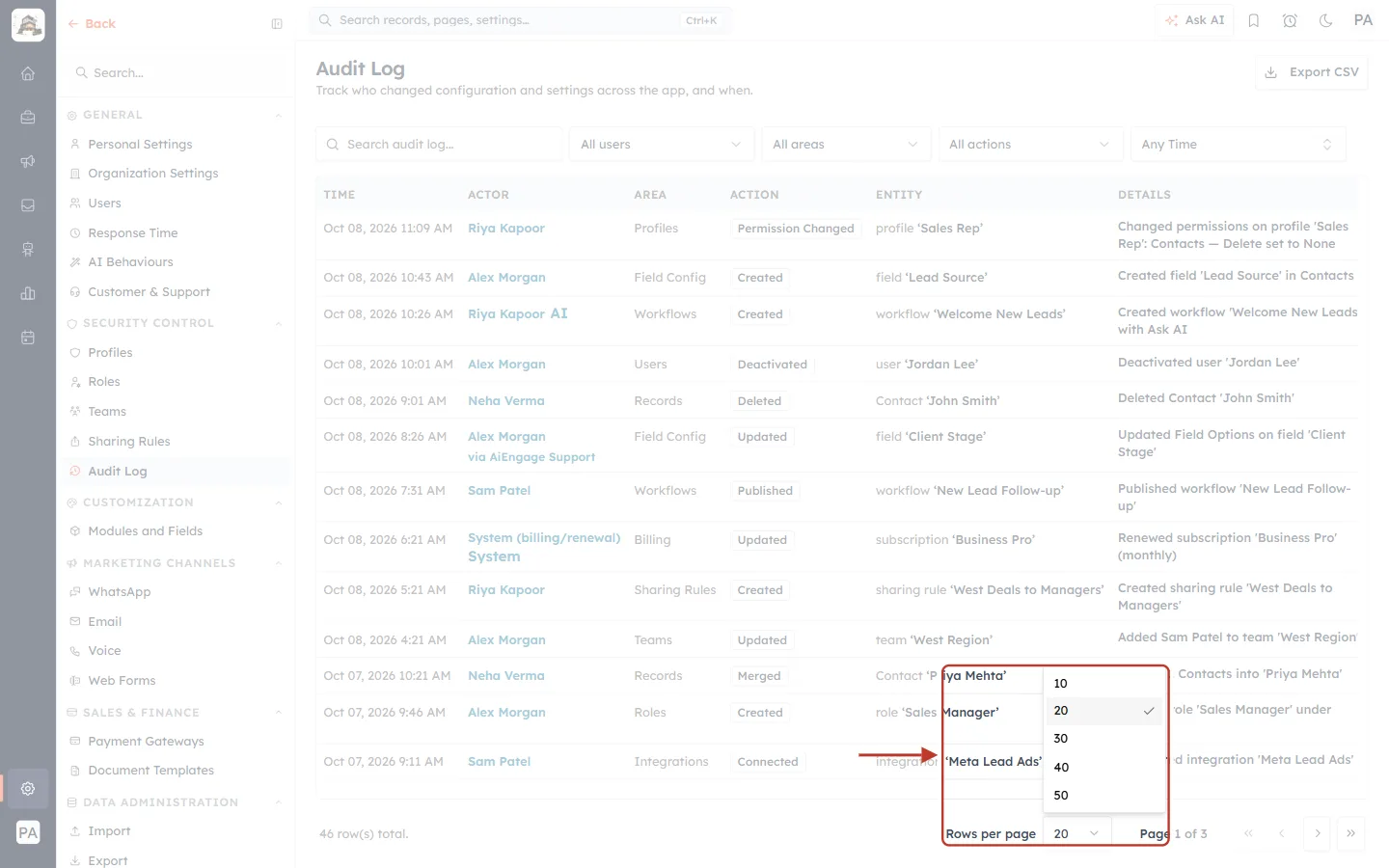Open the megaphone campaigns icon

click(x=28, y=161)
